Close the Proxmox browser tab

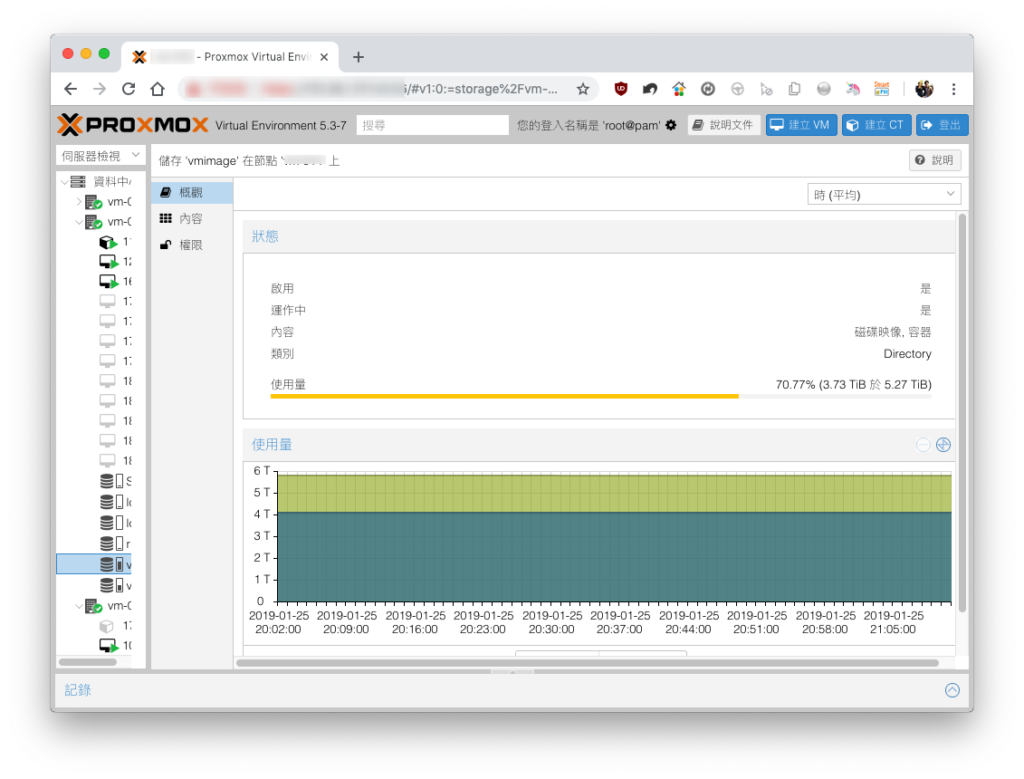tap(324, 57)
